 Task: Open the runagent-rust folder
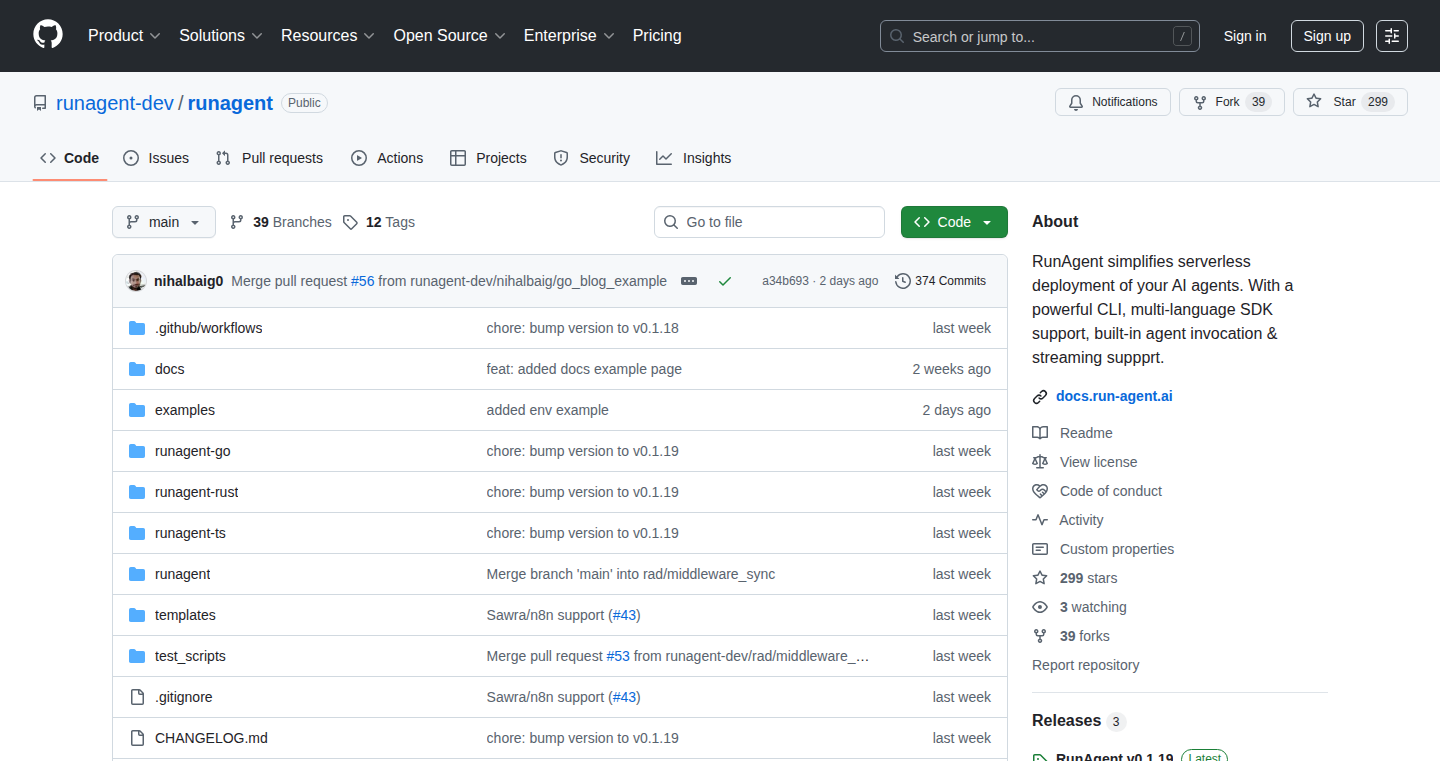pyautogui.click(x=197, y=492)
